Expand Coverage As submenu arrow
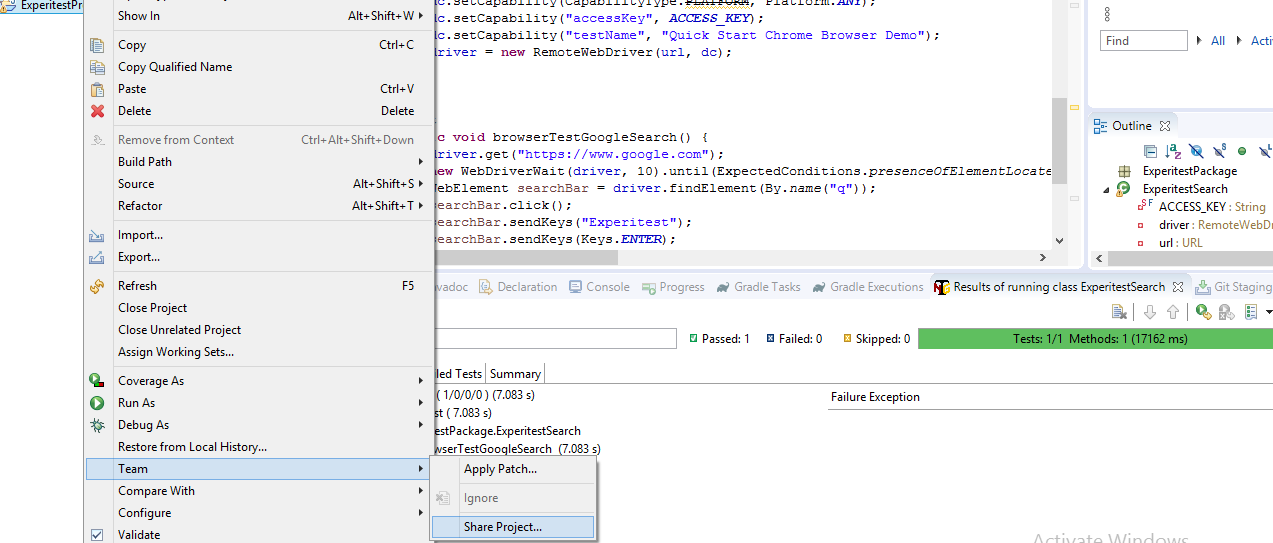Viewport: 1273px width, 543px height. coord(421,381)
